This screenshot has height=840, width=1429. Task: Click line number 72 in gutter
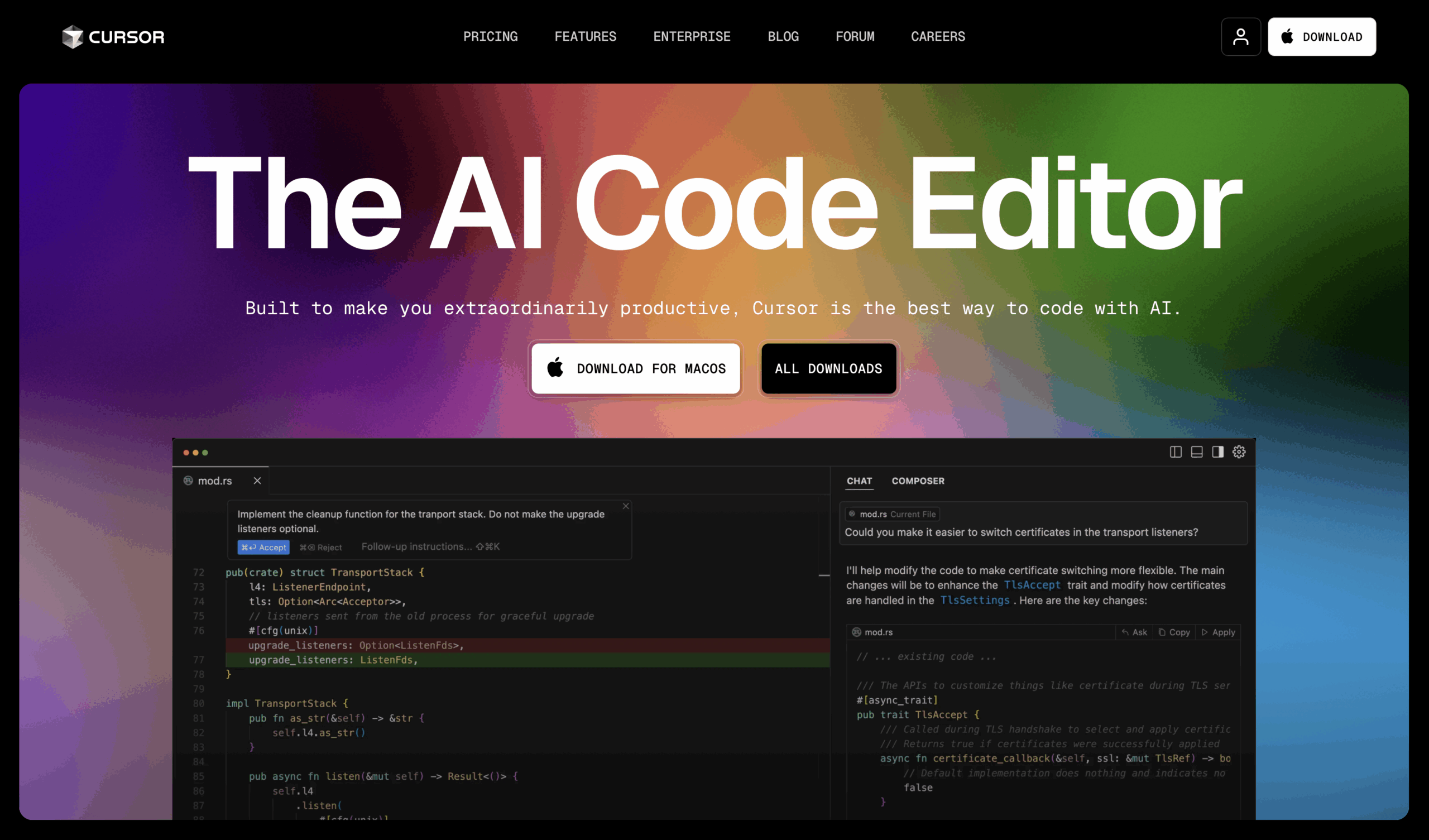(199, 573)
